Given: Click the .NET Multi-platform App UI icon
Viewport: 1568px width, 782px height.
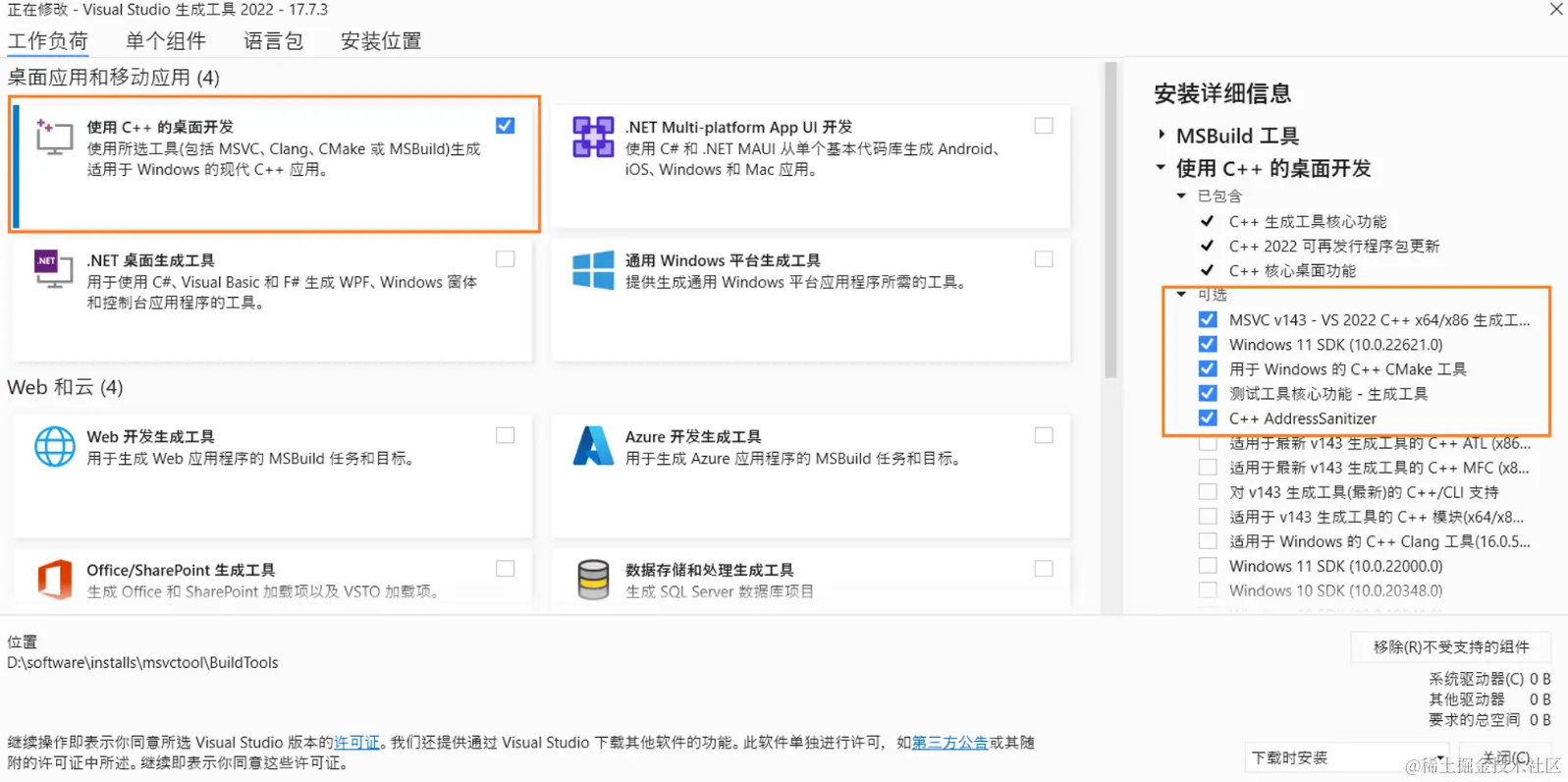Looking at the screenshot, I should pyautogui.click(x=593, y=137).
